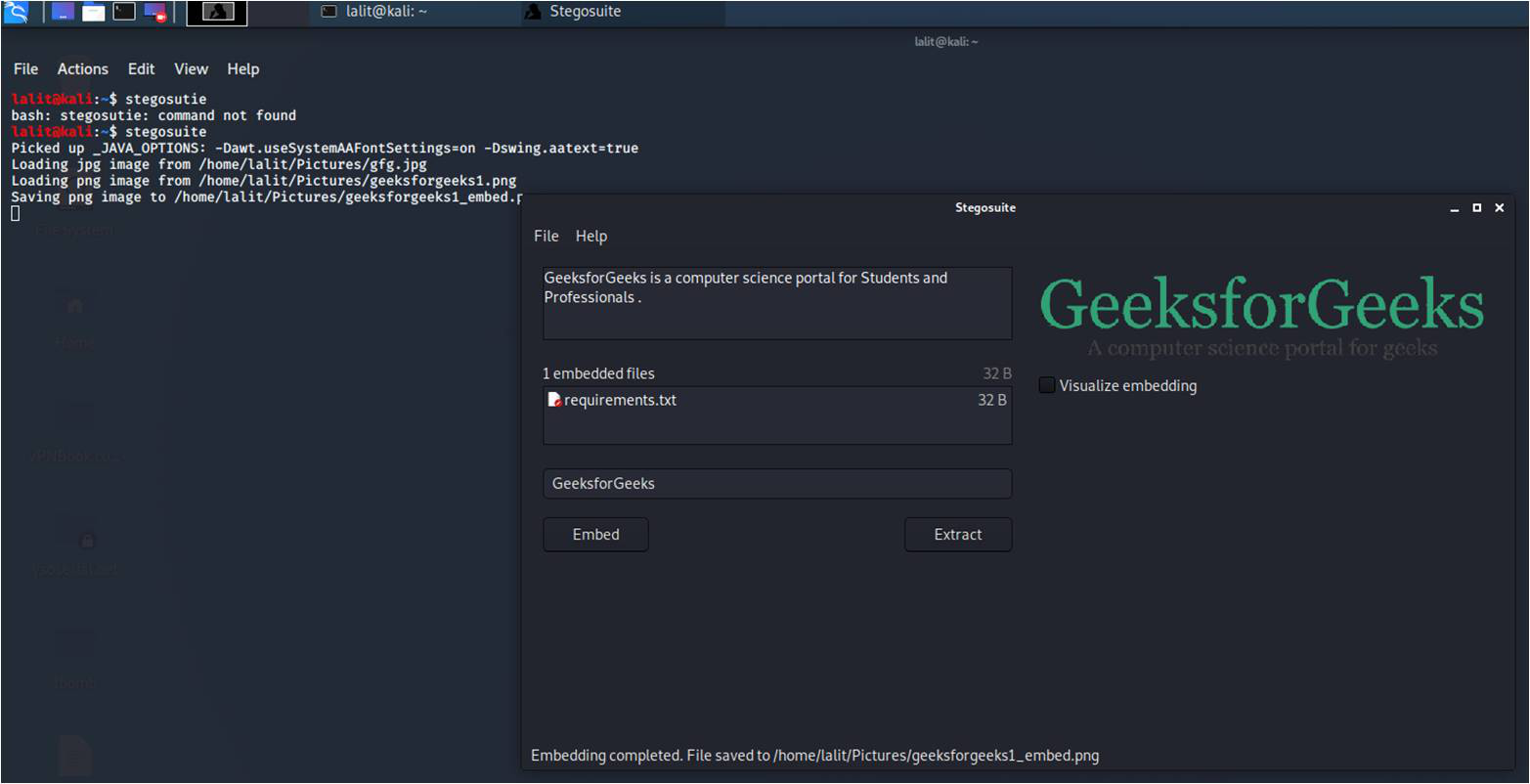Click the Extract button

(958, 535)
